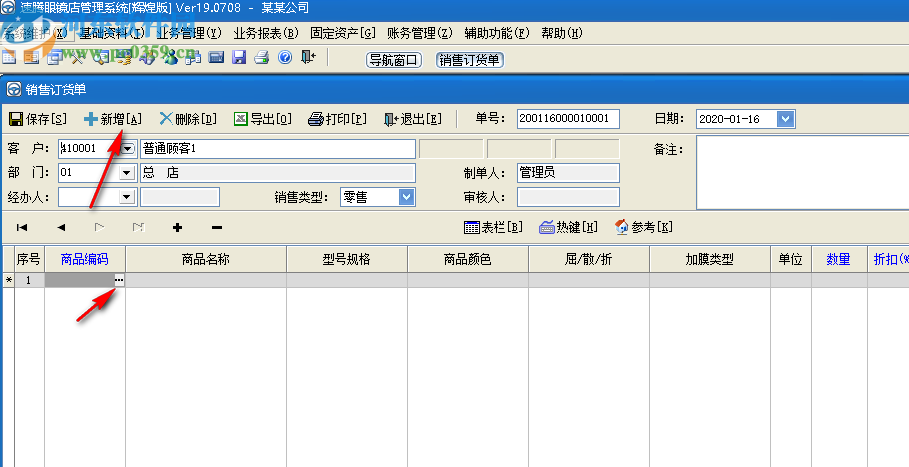Click the cascading windows toolbar icon
Viewport: 909px width, 467px height.
click(x=55, y=57)
